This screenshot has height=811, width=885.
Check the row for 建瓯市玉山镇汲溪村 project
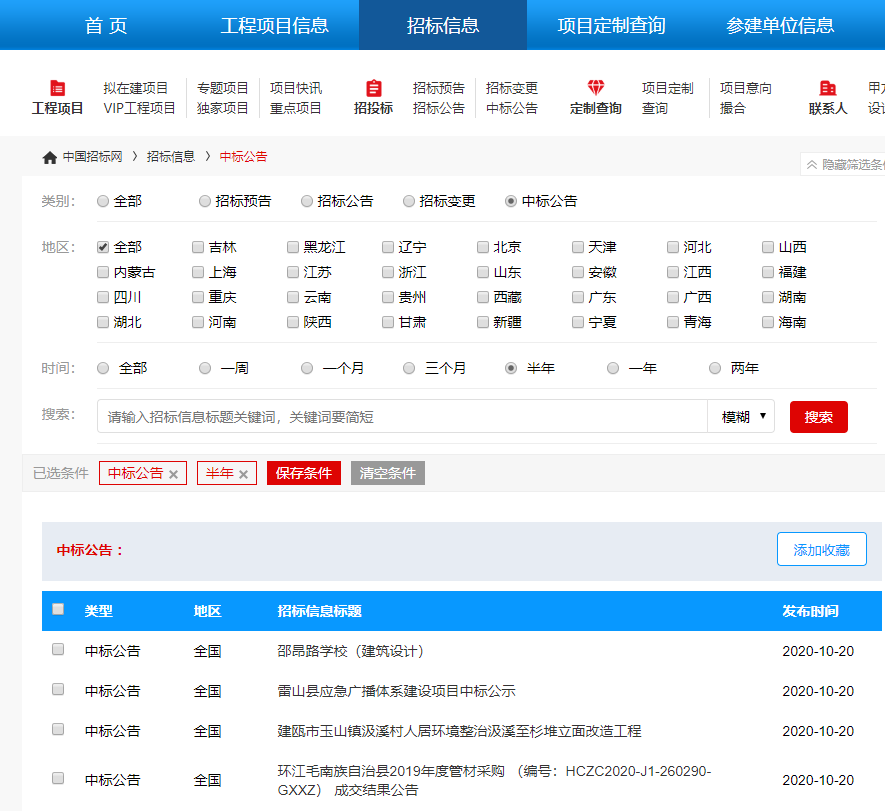pos(58,729)
